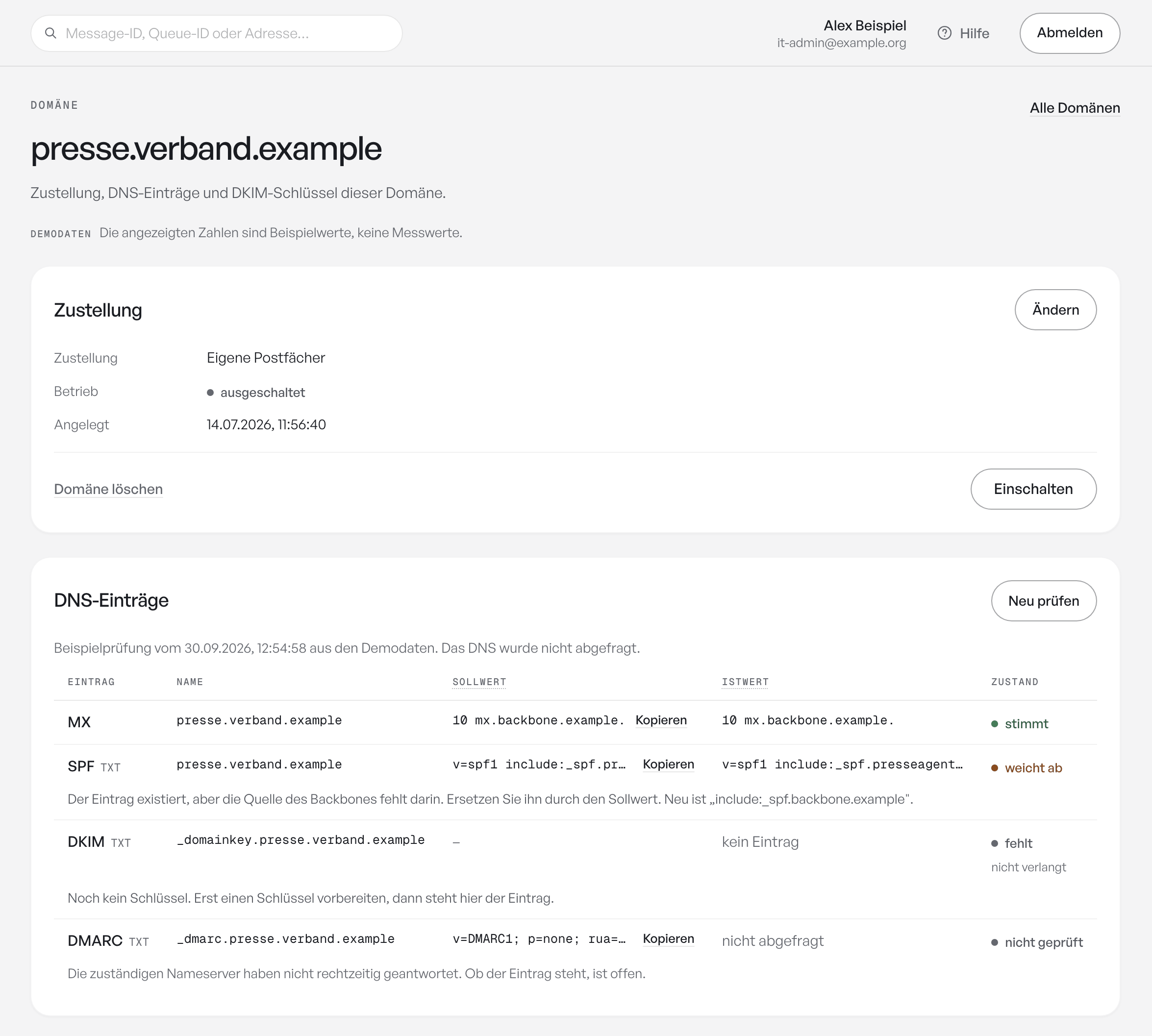
Task: Click the ISTWERT column header
Action: (x=745, y=682)
